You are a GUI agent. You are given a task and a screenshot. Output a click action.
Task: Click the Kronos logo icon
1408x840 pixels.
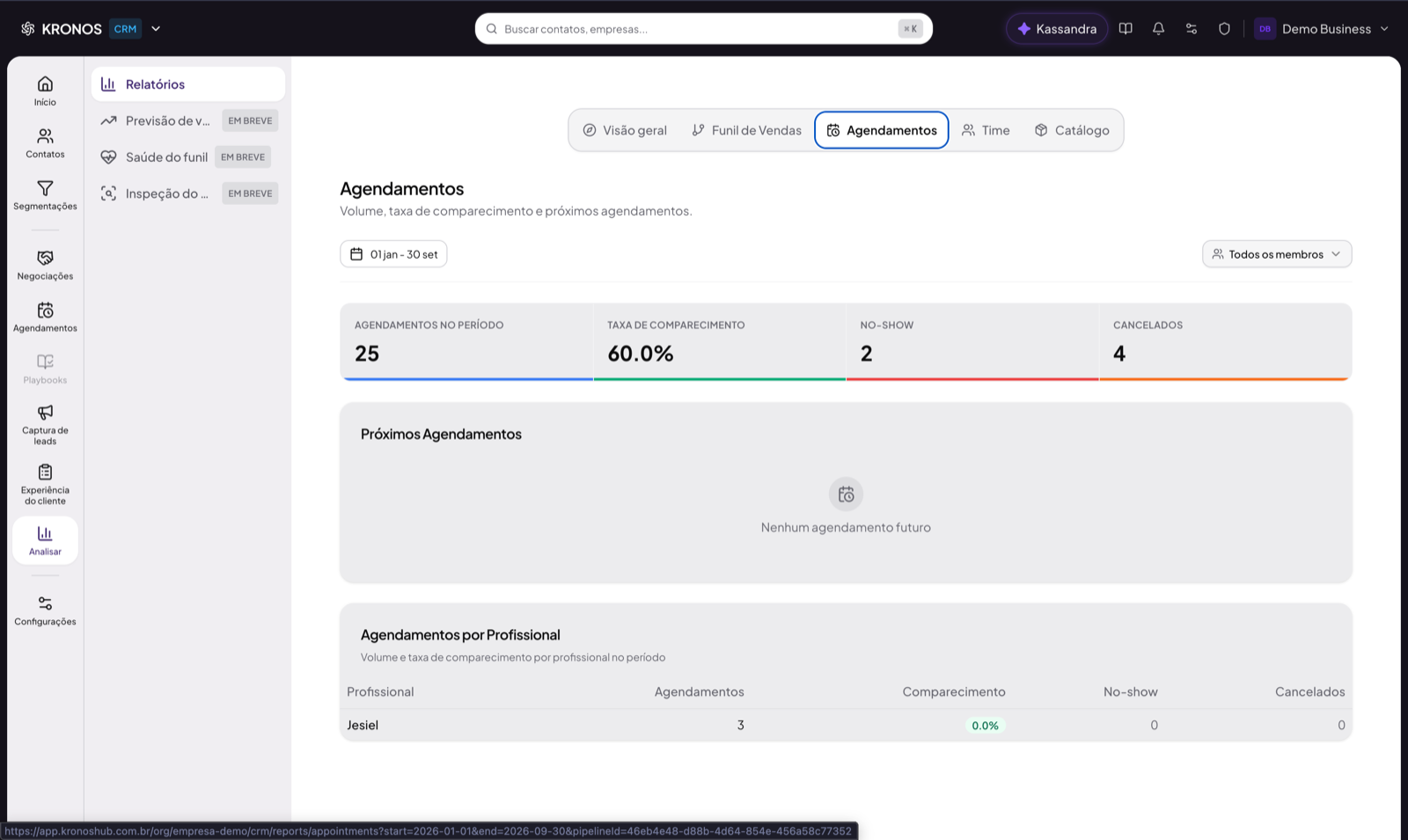pos(28,29)
